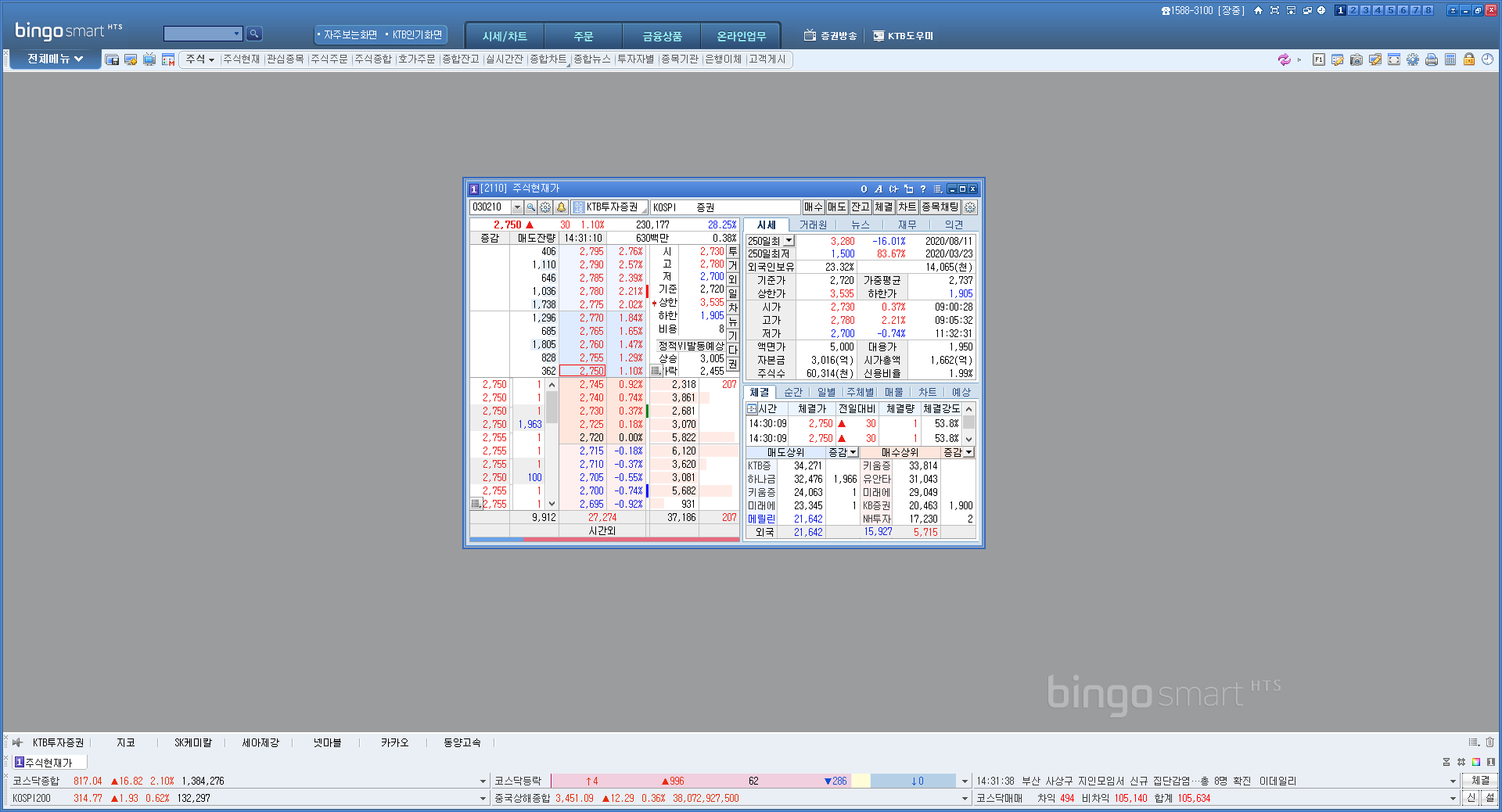Open the 250일최 period dropdown
Viewport: 1502px width, 812px height.
789,241
